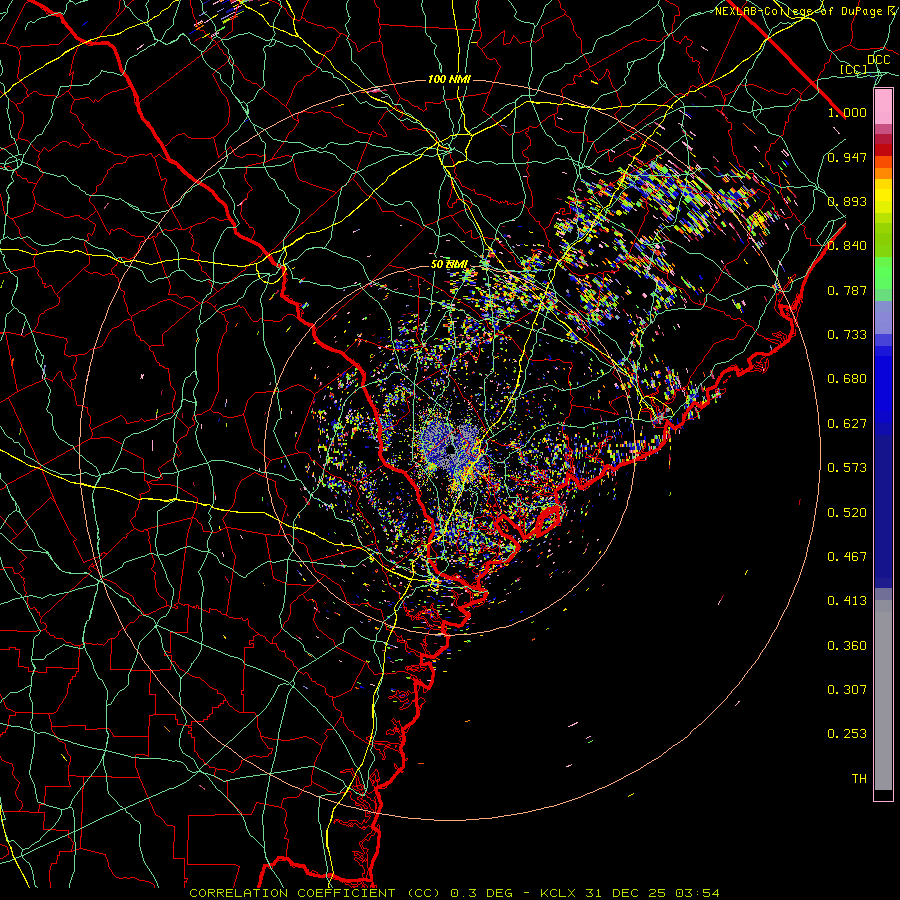Click the 31 DEC 25 date text
Viewport: 900px width, 900px height.
pos(625,893)
